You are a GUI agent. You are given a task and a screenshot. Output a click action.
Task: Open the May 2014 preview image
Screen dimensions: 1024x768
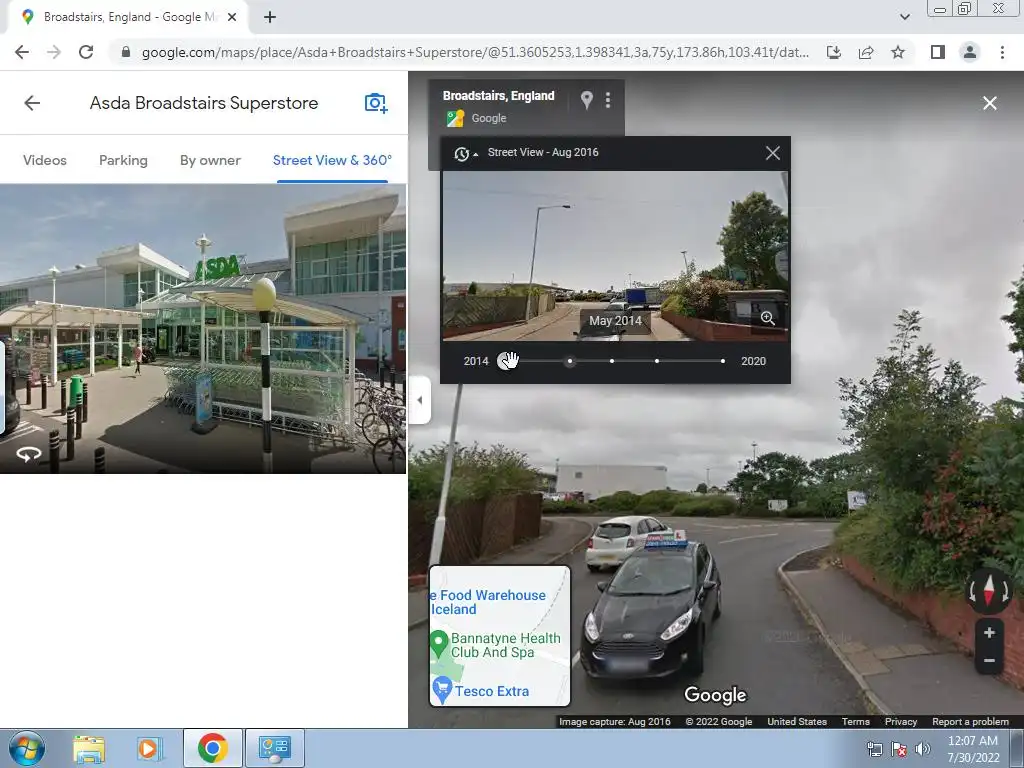[615, 256]
